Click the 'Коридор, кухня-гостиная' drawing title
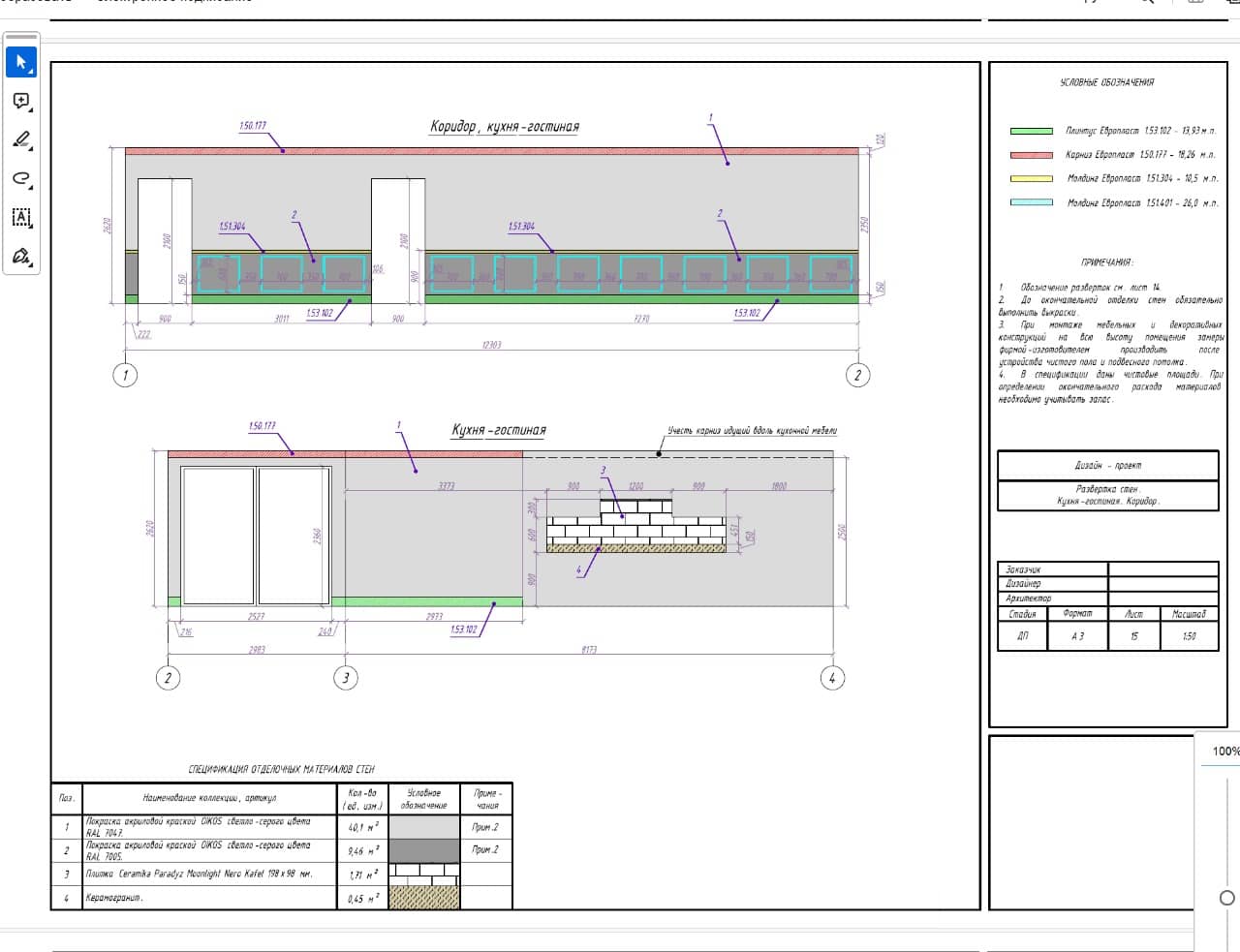The width and height of the screenshot is (1240, 952). coord(505,127)
